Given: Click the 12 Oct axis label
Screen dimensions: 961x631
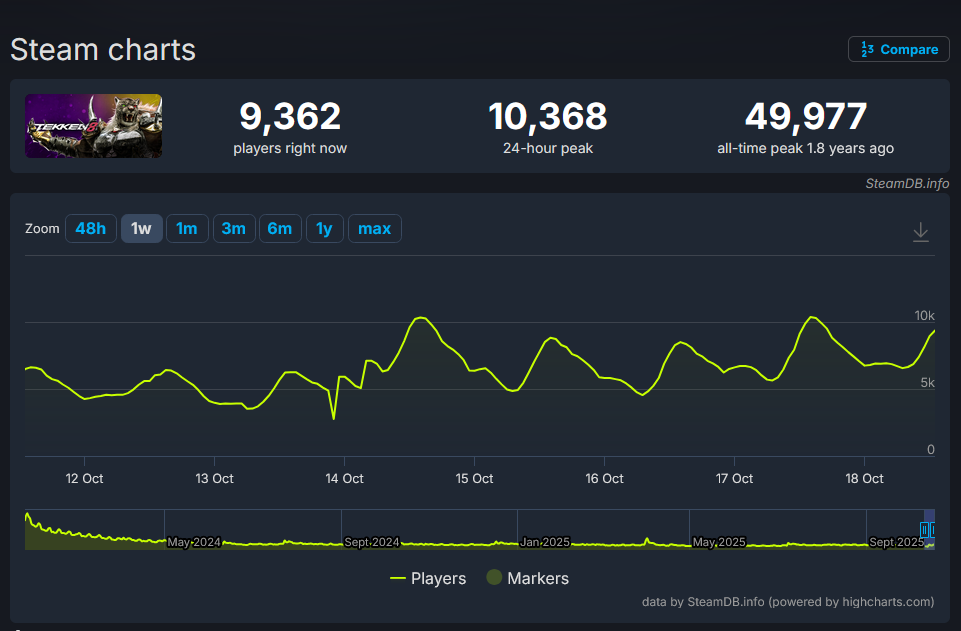Looking at the screenshot, I should click(85, 478).
